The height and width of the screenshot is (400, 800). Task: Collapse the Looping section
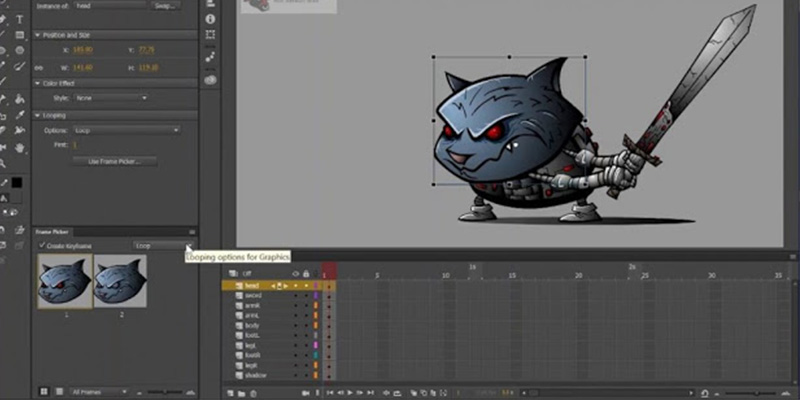(37, 115)
